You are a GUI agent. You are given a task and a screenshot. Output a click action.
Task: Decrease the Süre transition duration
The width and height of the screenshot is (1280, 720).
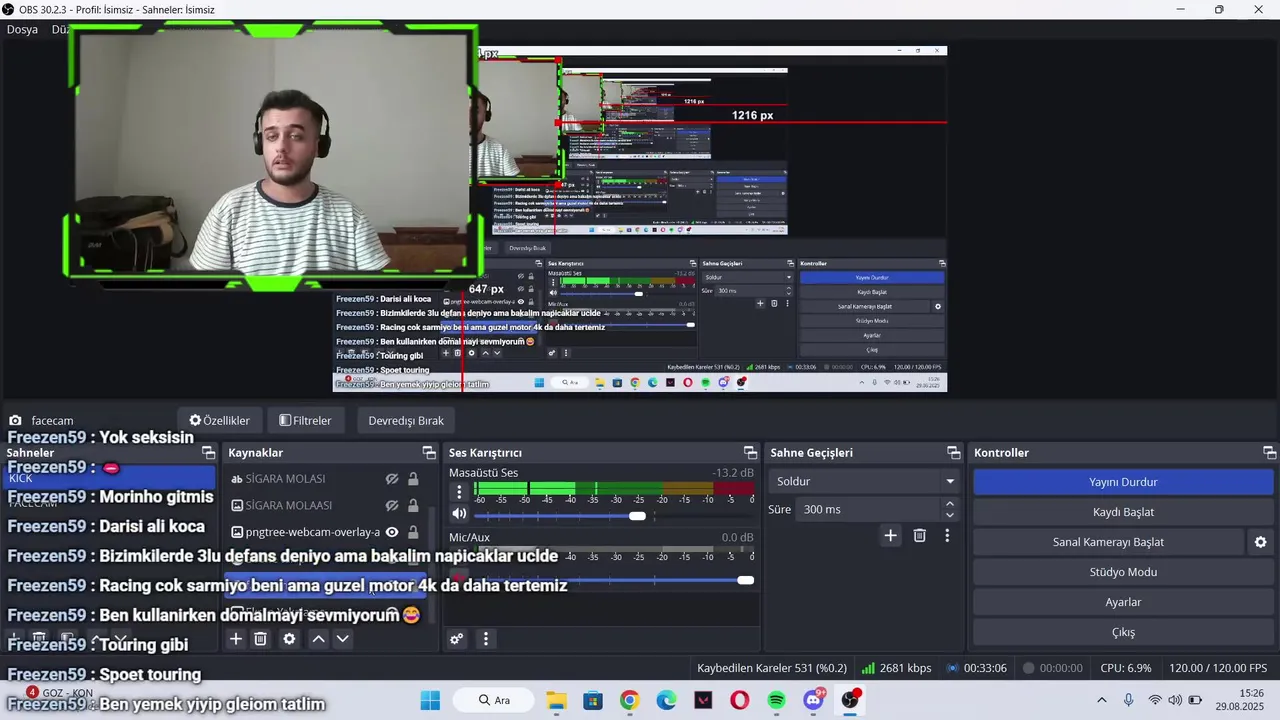point(950,515)
